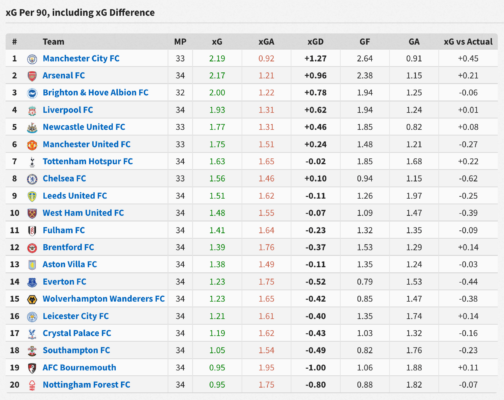Open the Manchester United FC link

coord(86,144)
